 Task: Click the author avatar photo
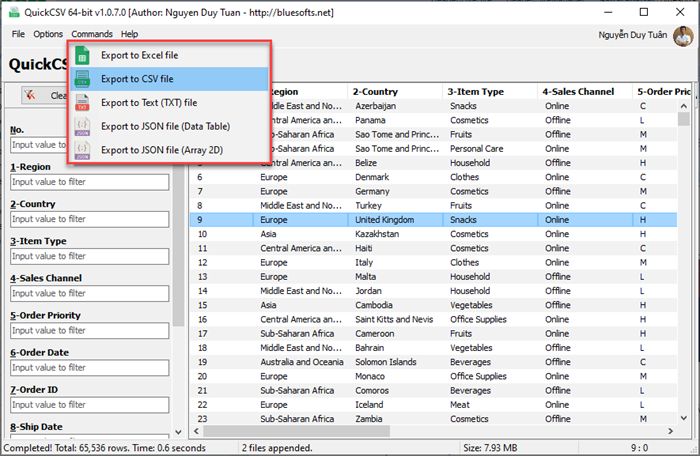(683, 36)
